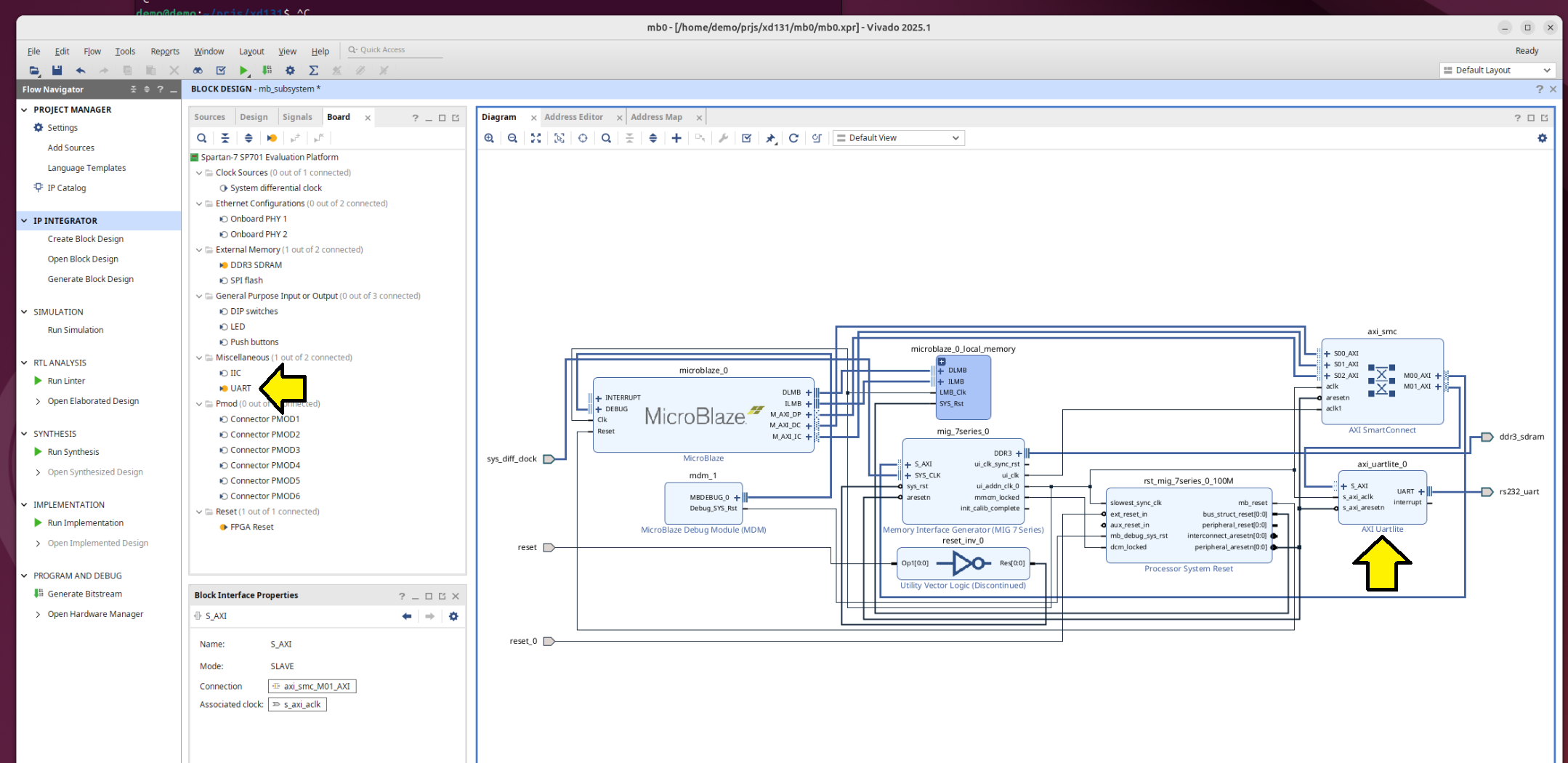Click Run Synthesis in Flow Navigator
Image resolution: width=1568 pixels, height=763 pixels.
(x=73, y=451)
